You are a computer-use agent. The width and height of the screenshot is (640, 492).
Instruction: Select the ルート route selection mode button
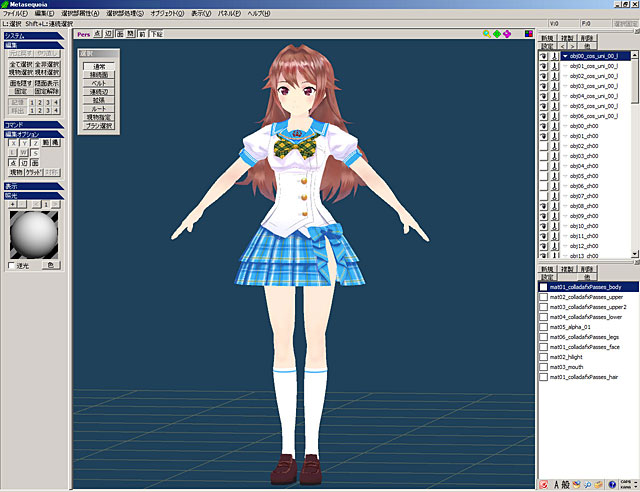pyautogui.click(x=99, y=109)
